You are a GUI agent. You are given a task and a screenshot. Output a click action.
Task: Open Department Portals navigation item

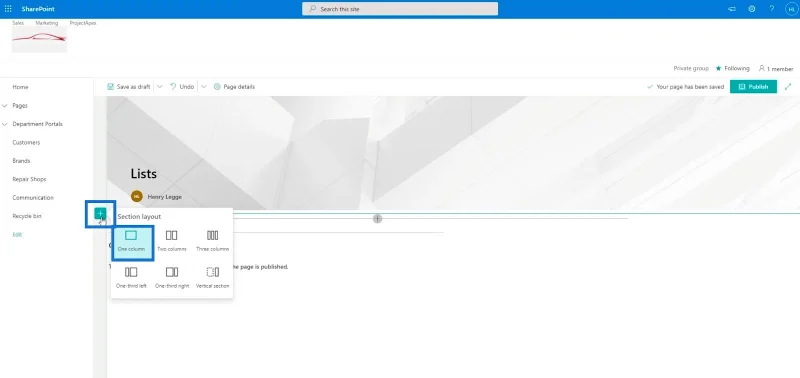click(38, 124)
